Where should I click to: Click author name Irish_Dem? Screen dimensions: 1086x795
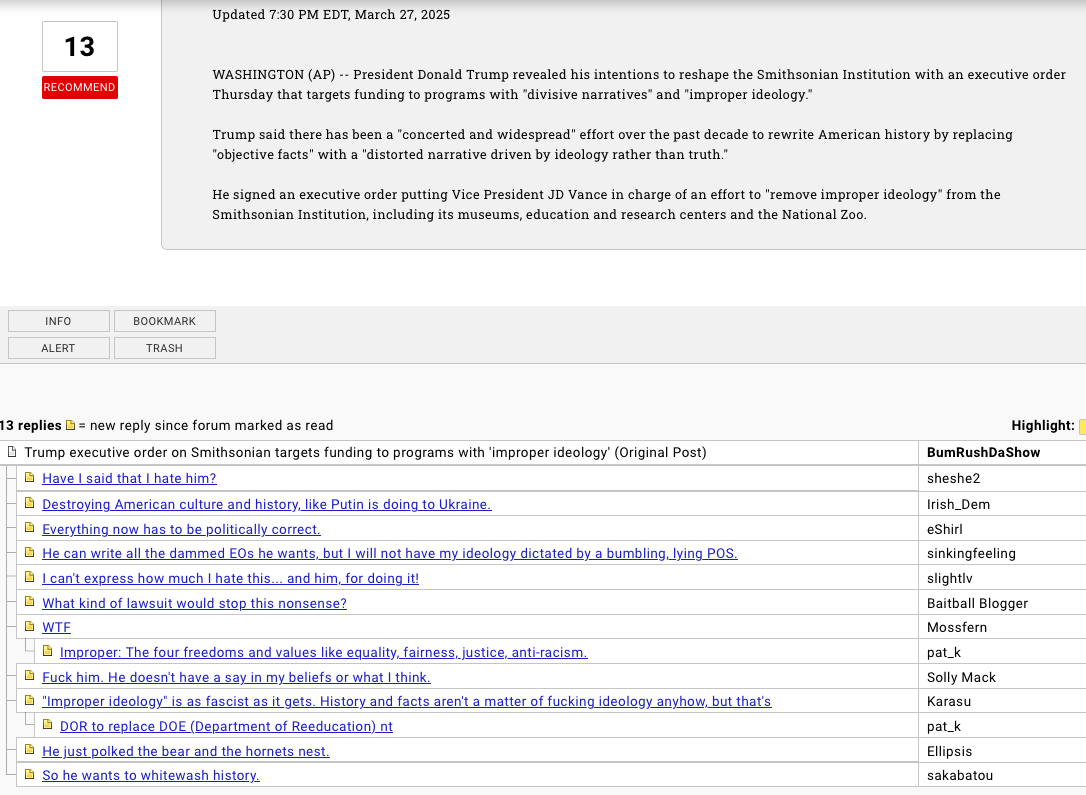tap(959, 505)
